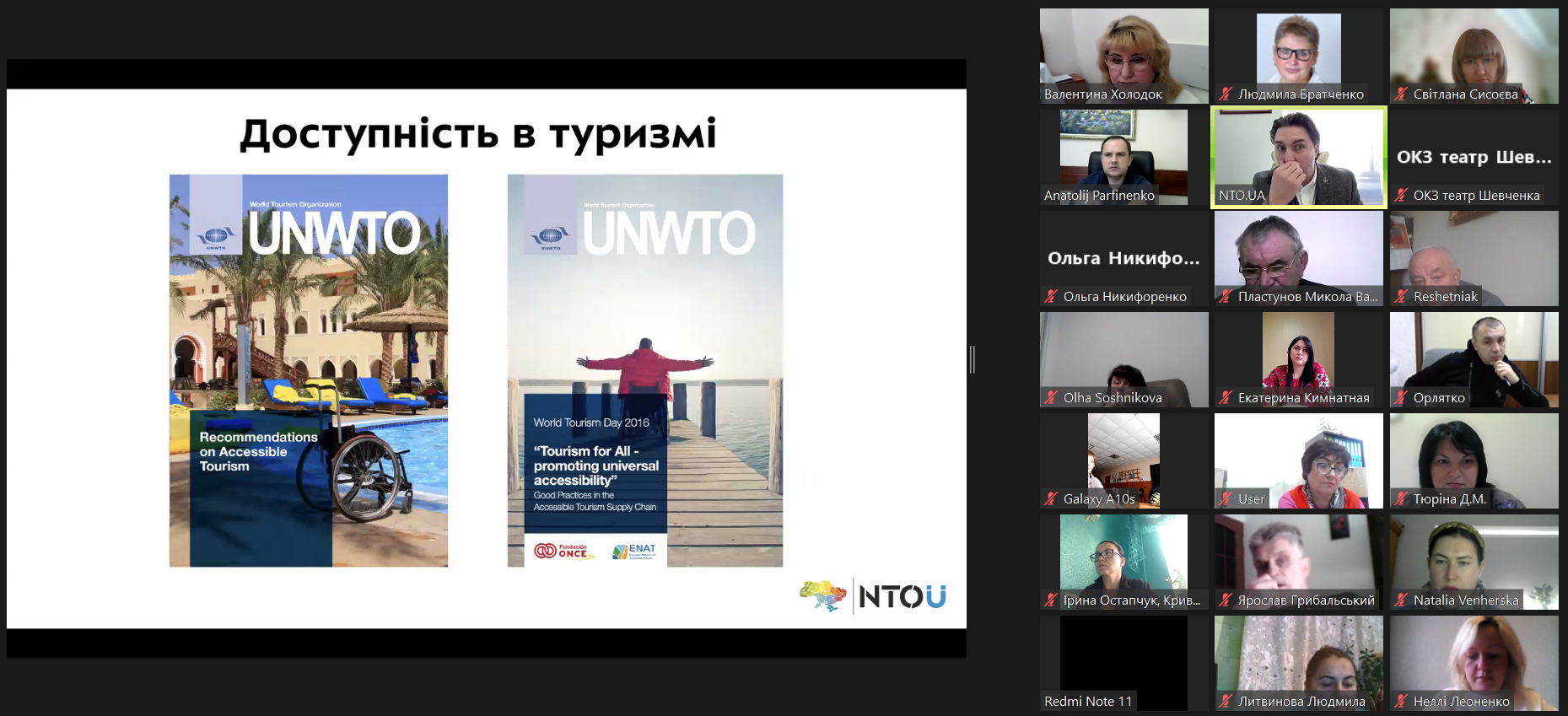Click the Reshetniak name text
Screen dimensions: 1568x716
[x=1446, y=297]
